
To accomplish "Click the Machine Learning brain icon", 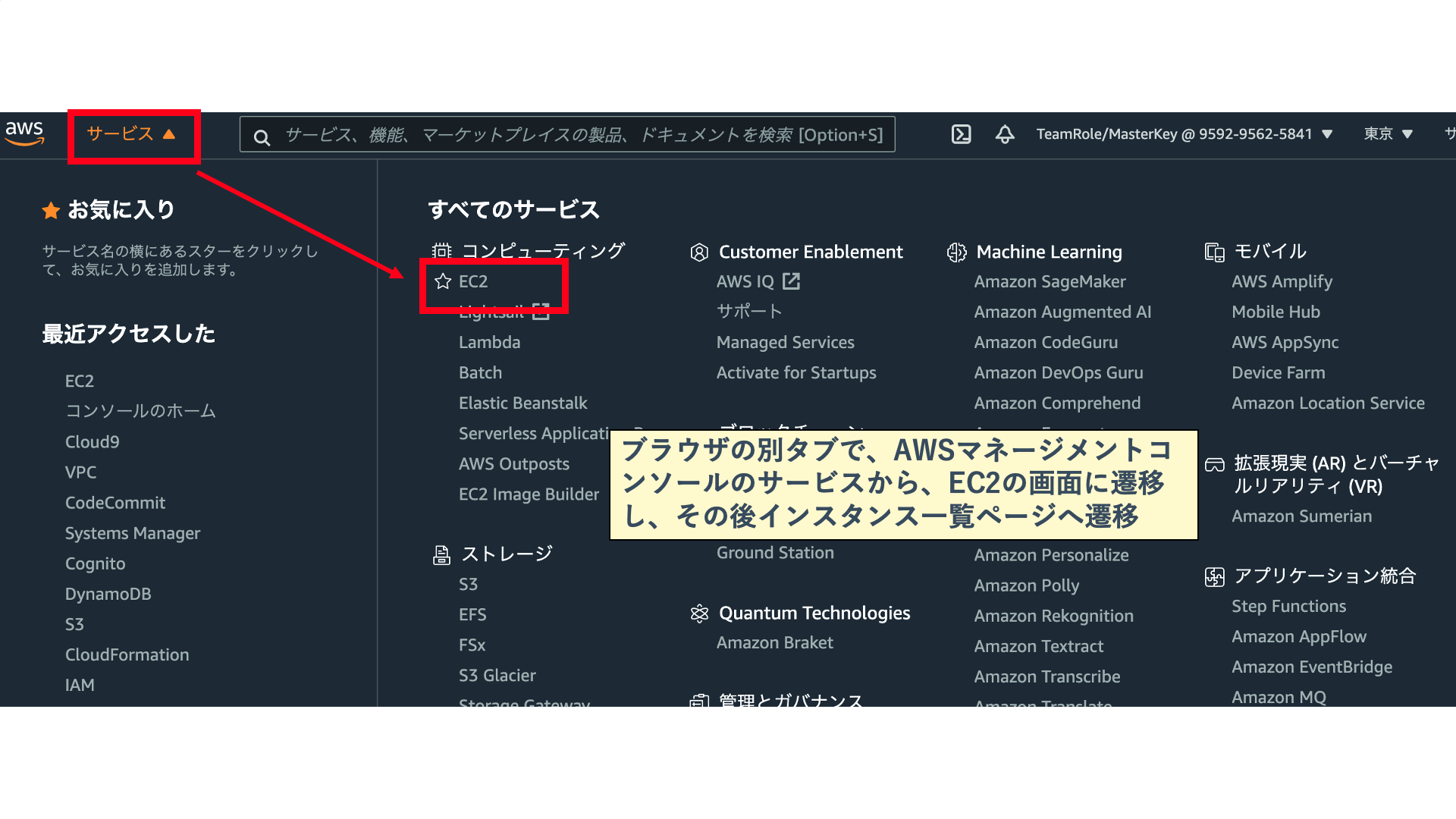I will (x=957, y=252).
